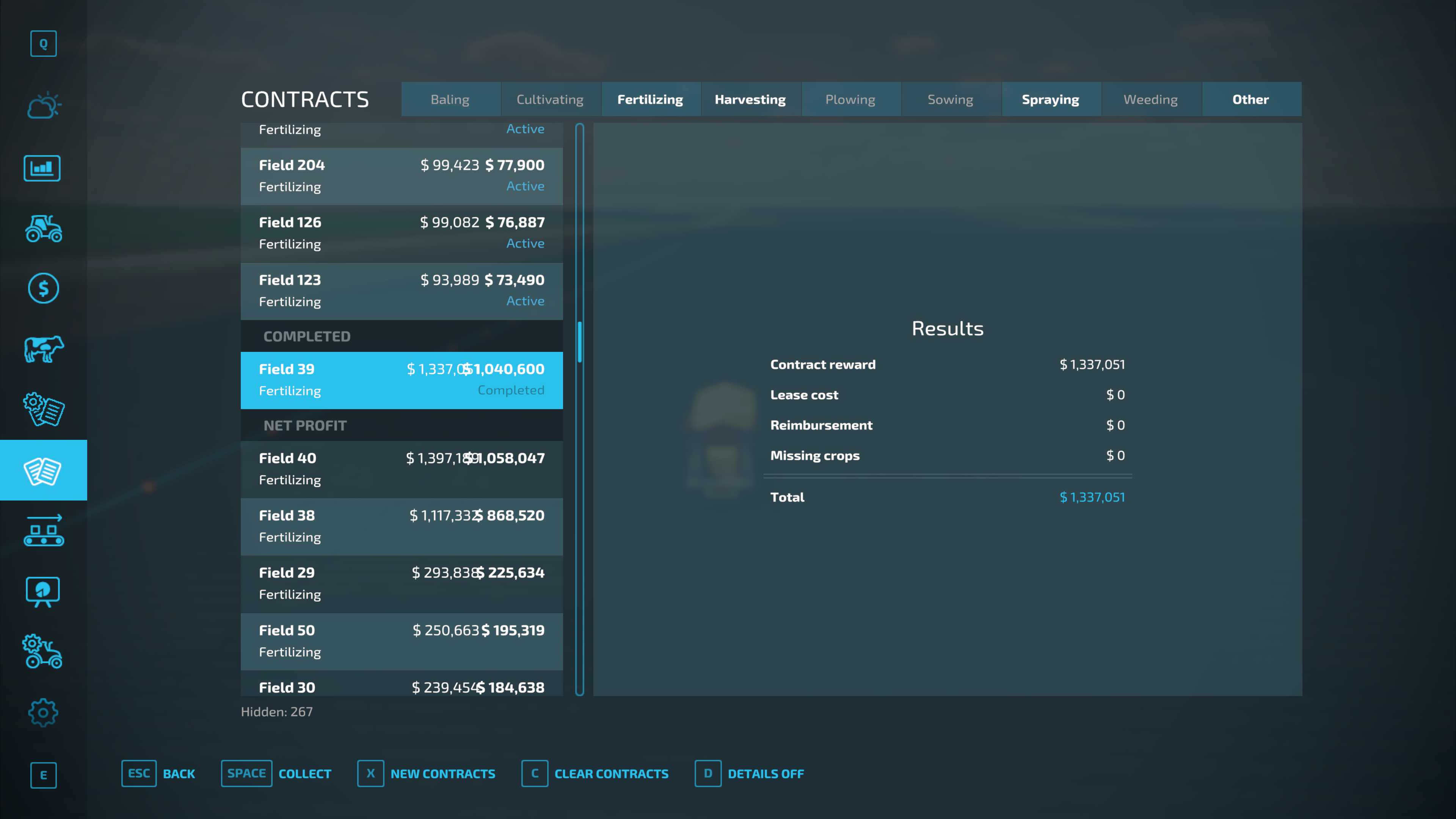Toggle the Baling filter tab
Image resolution: width=1456 pixels, height=819 pixels.
pos(450,99)
